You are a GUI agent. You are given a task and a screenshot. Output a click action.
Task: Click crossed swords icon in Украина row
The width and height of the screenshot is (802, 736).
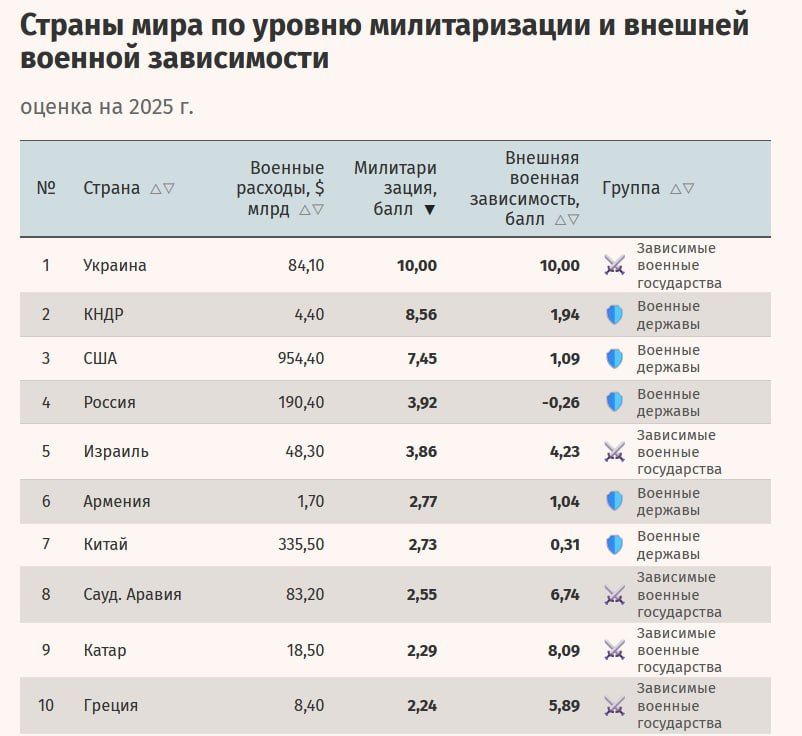[x=614, y=265]
